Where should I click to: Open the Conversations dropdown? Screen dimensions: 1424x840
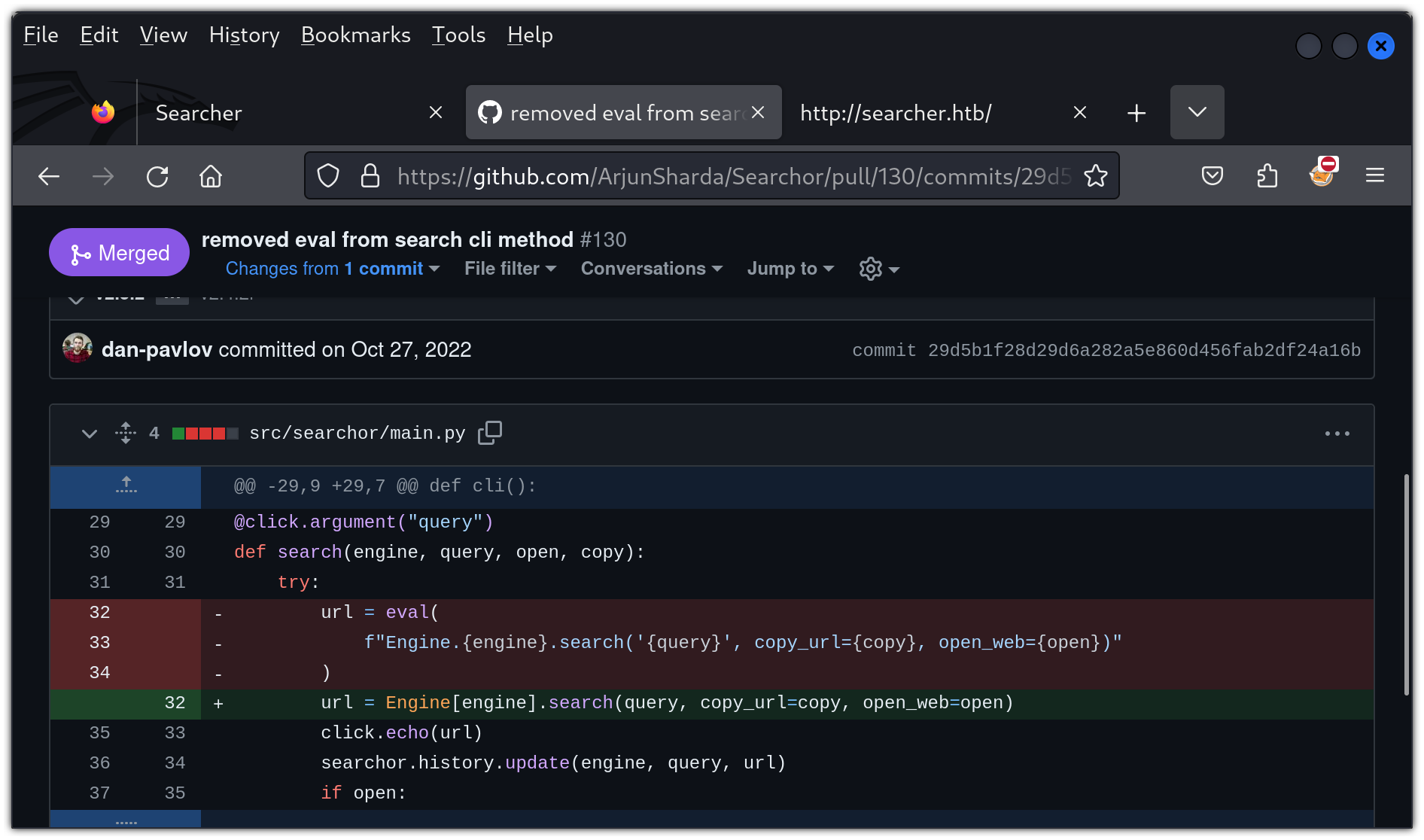coord(651,269)
